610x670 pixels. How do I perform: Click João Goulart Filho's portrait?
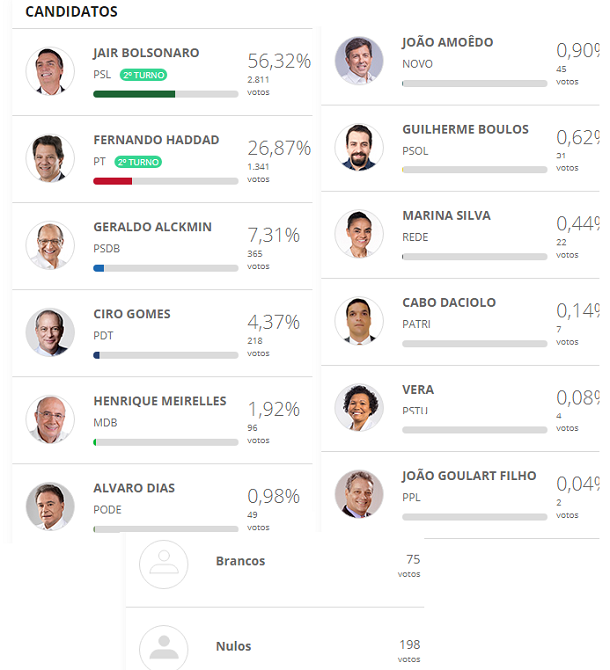pyautogui.click(x=359, y=494)
